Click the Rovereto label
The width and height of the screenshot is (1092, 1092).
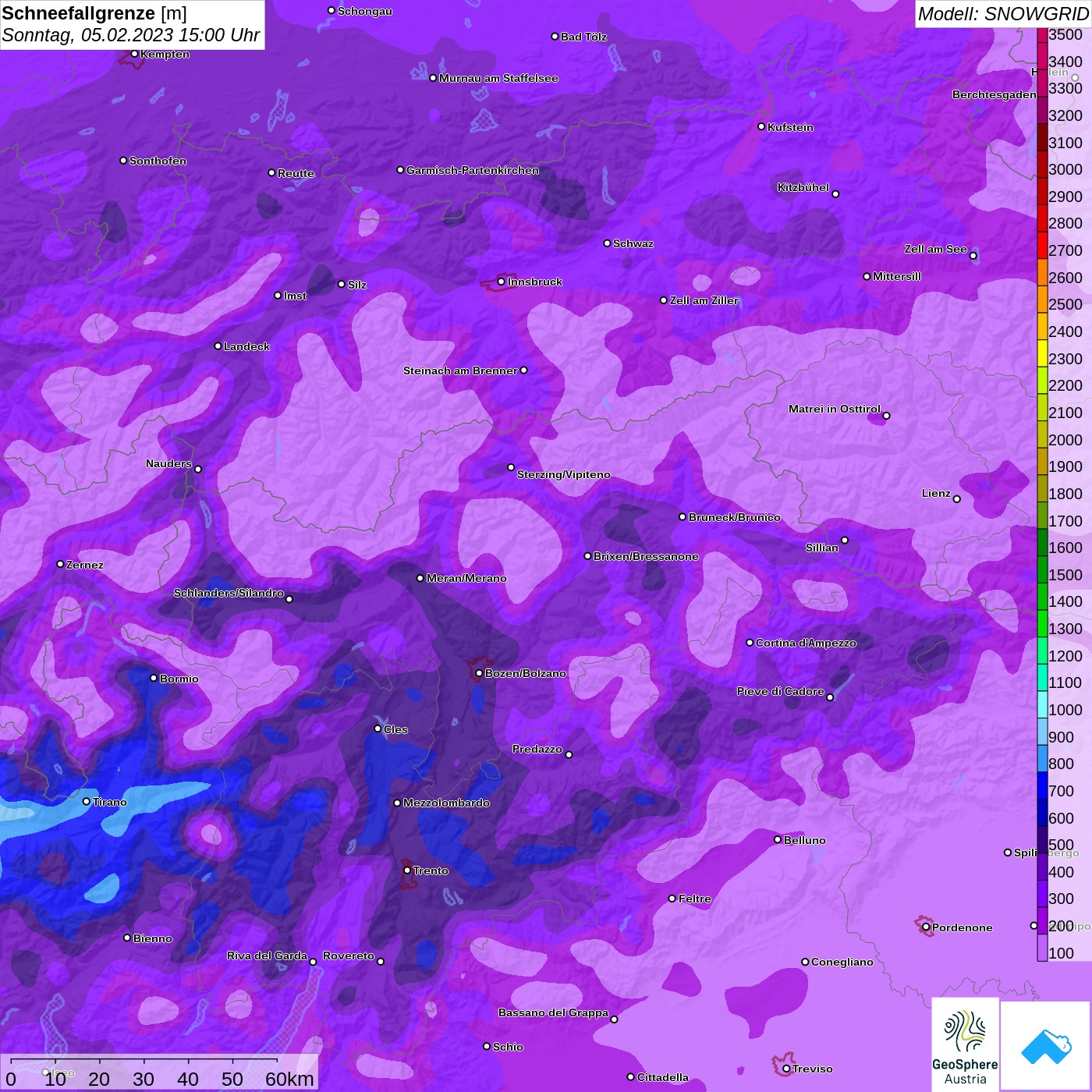pos(349,955)
